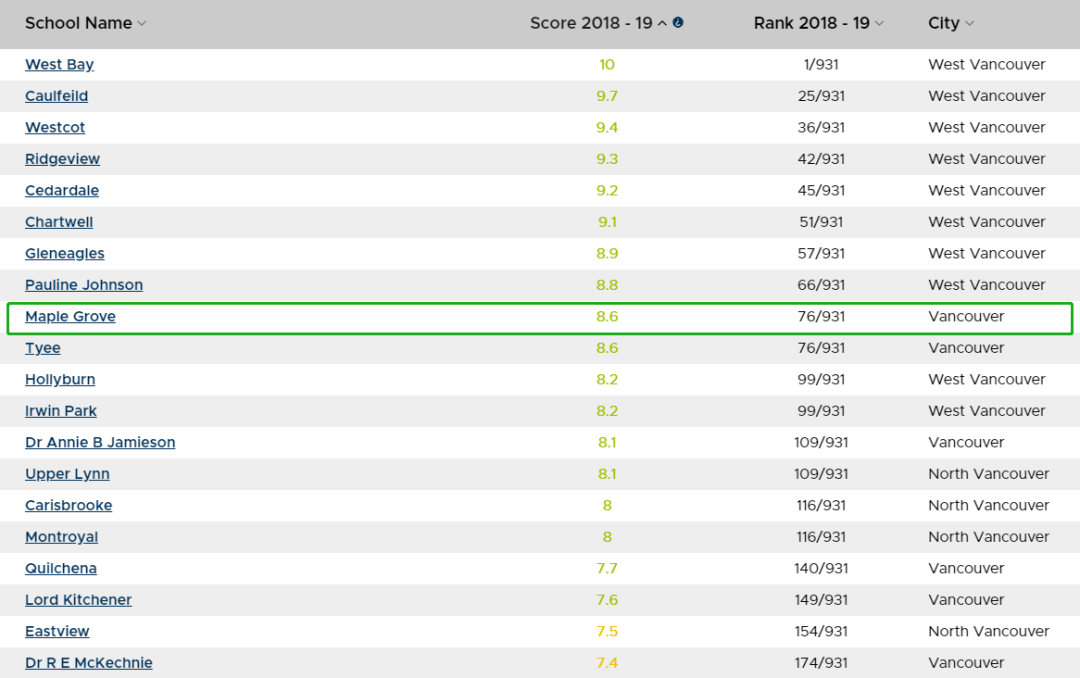Click Eastview's score 7.5
Viewport: 1080px width, 678px height.
pos(607,632)
